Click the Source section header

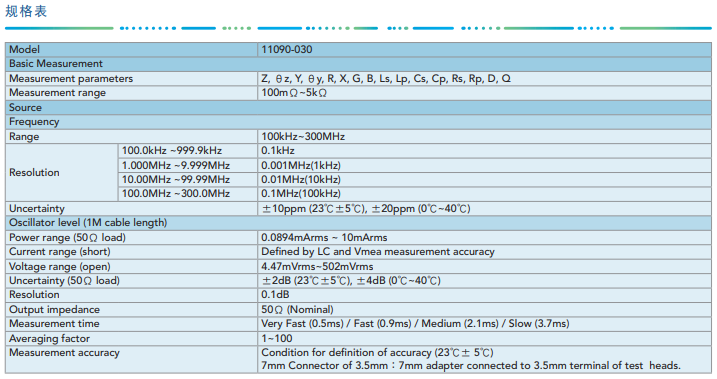pyautogui.click(x=358, y=107)
